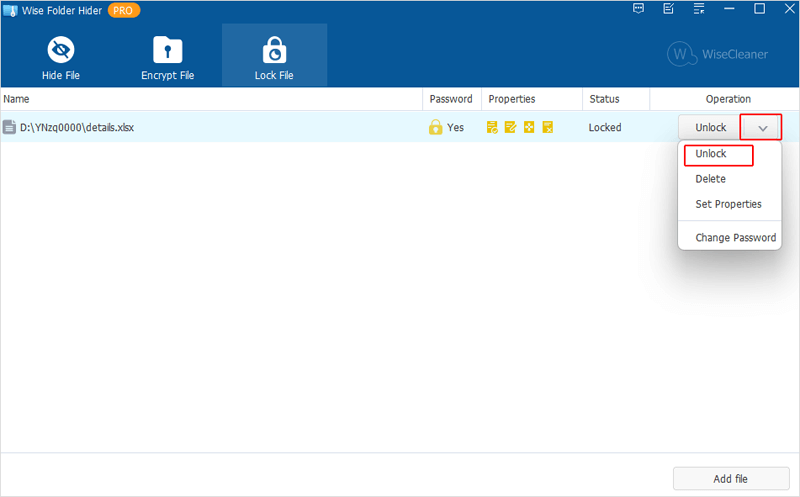Click the fourth property delete icon
800x497 pixels.
(x=547, y=127)
